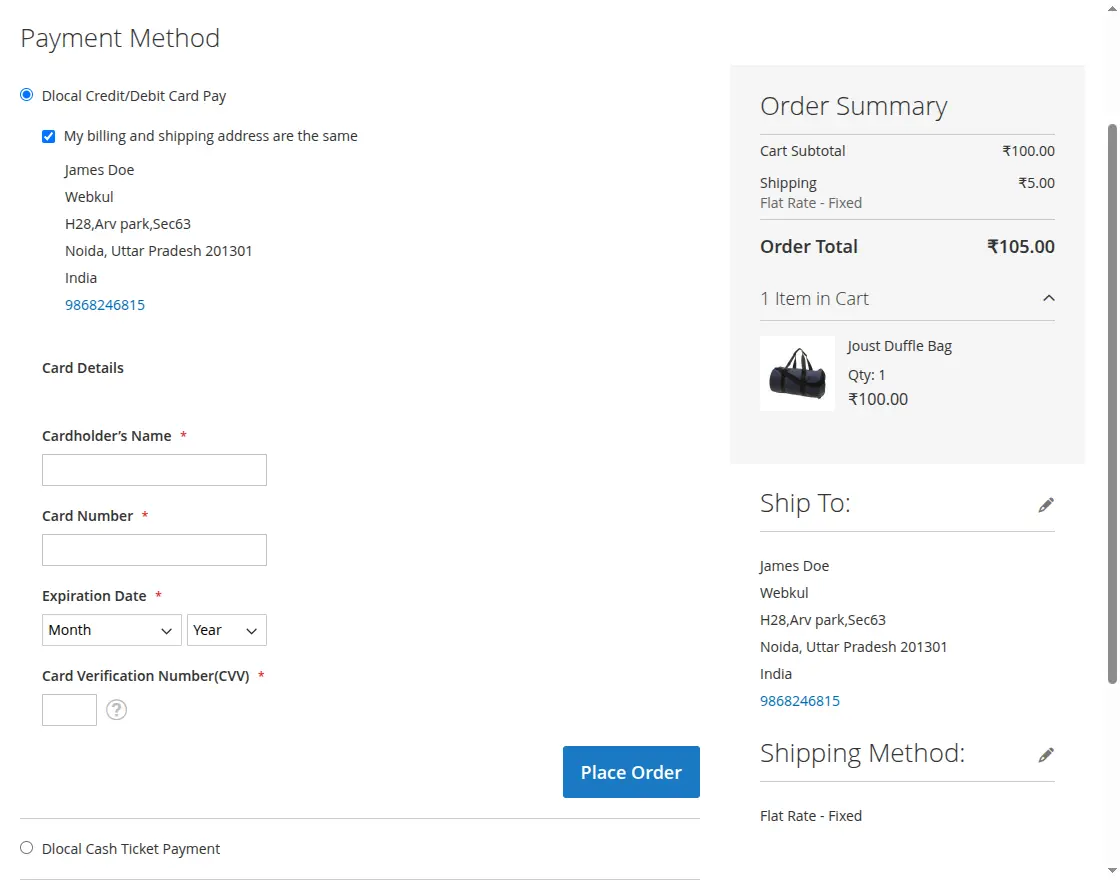Click the Joust Duffle Bag product name
The width and height of the screenshot is (1120, 880).
click(899, 346)
